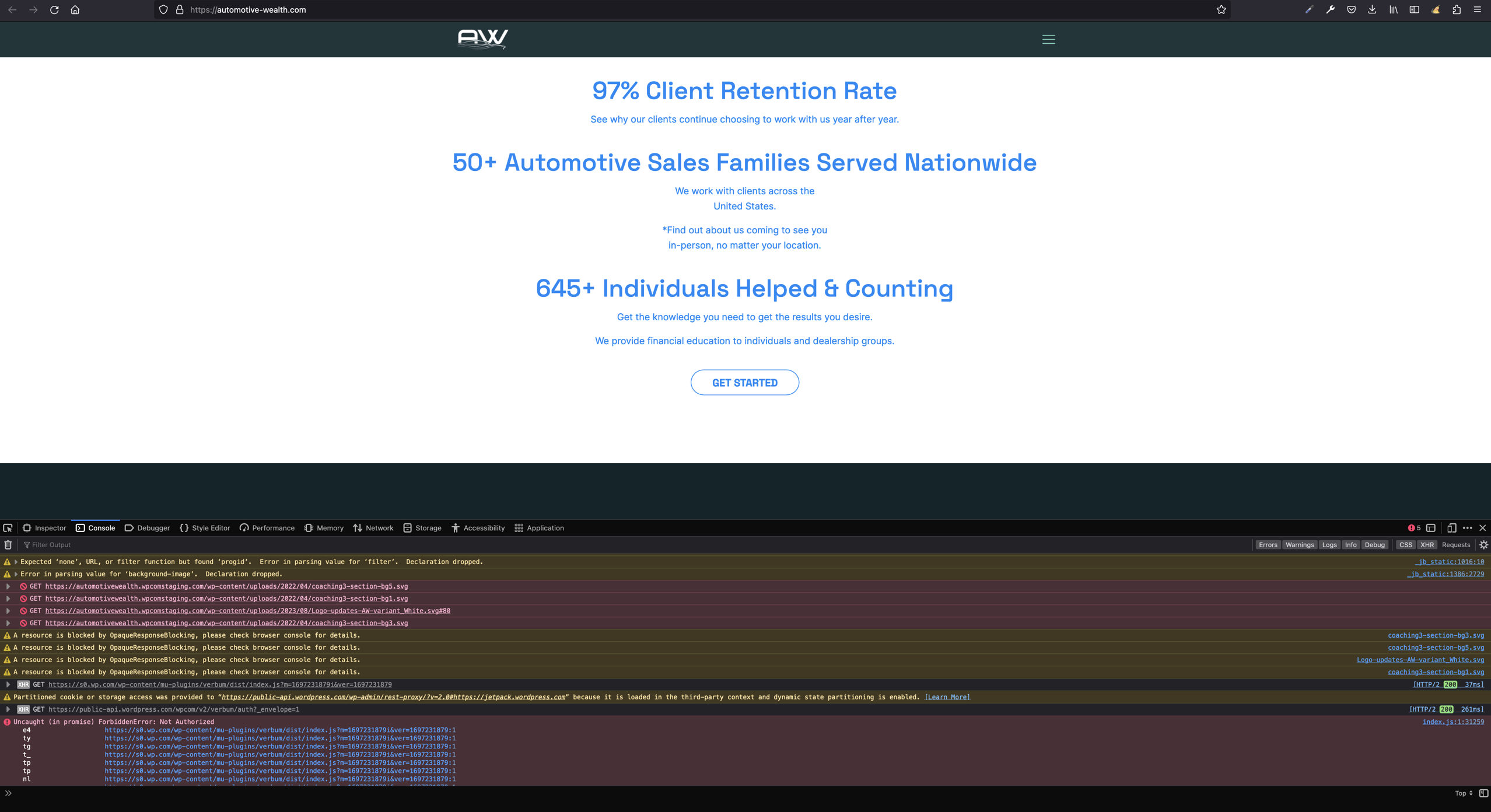Click the GET STARTED button
The width and height of the screenshot is (1491, 812).
744,383
